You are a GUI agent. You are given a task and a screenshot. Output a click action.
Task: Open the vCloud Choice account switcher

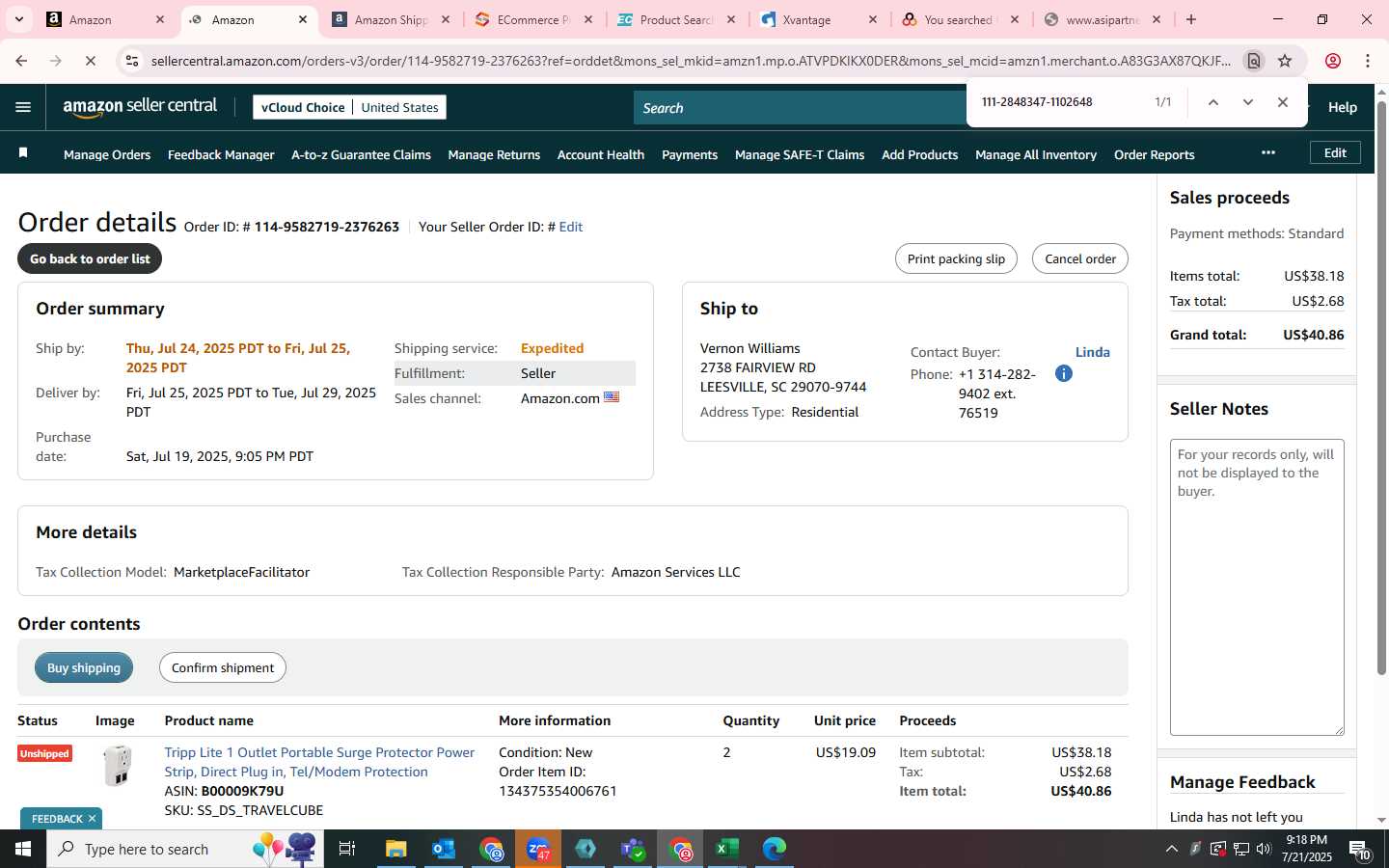[349, 107]
